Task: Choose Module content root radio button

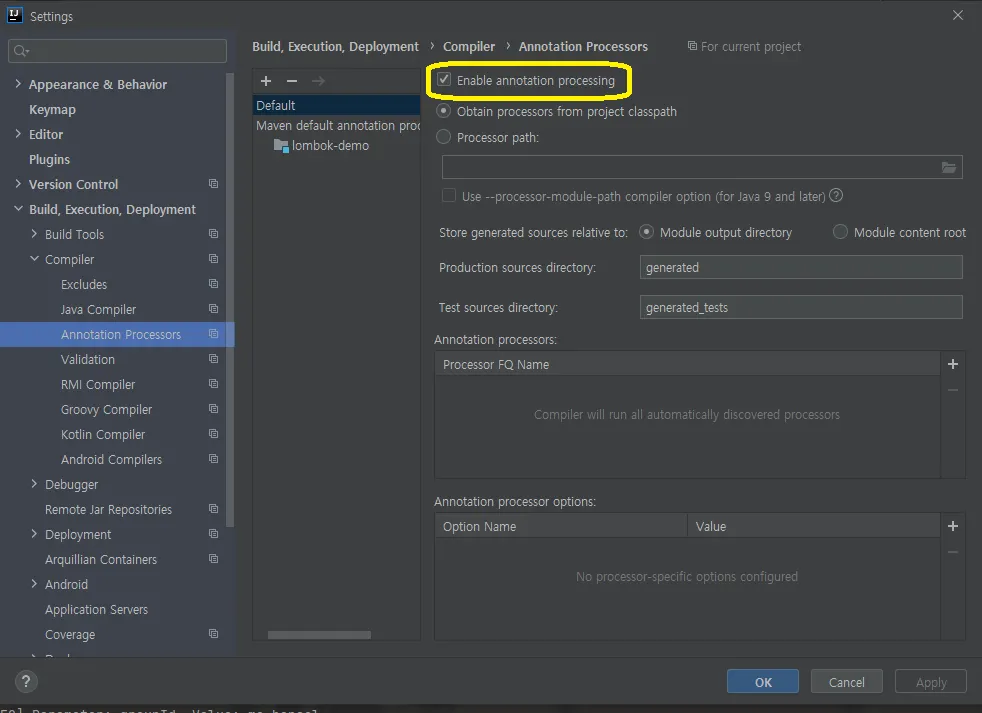Action: point(840,232)
